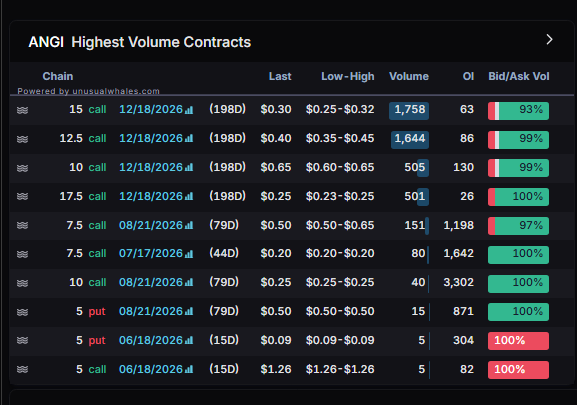Click the 3,302 open interest value
The height and width of the screenshot is (405, 577).
pyautogui.click(x=459, y=283)
